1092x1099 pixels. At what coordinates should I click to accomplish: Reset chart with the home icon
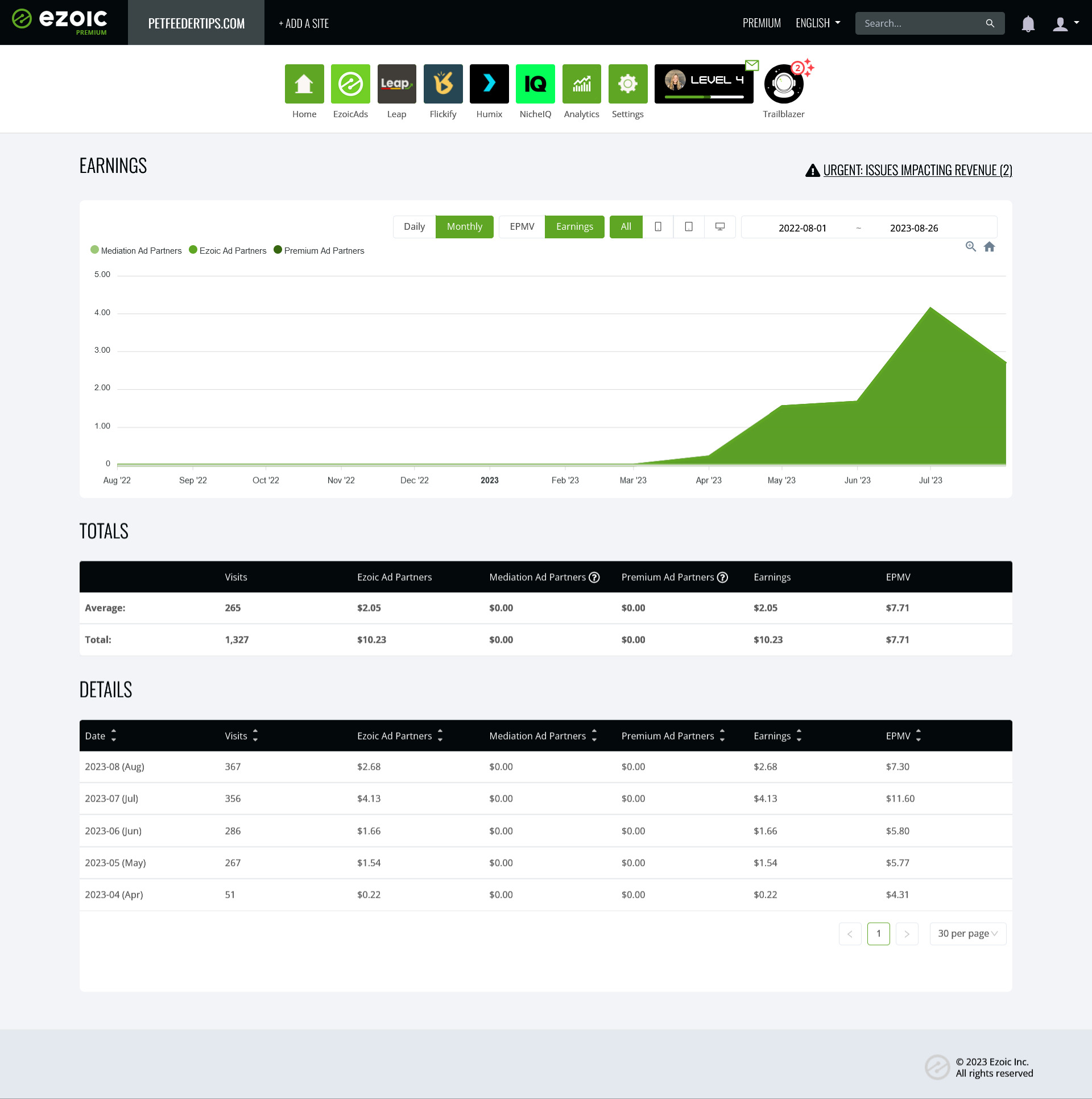tap(990, 246)
